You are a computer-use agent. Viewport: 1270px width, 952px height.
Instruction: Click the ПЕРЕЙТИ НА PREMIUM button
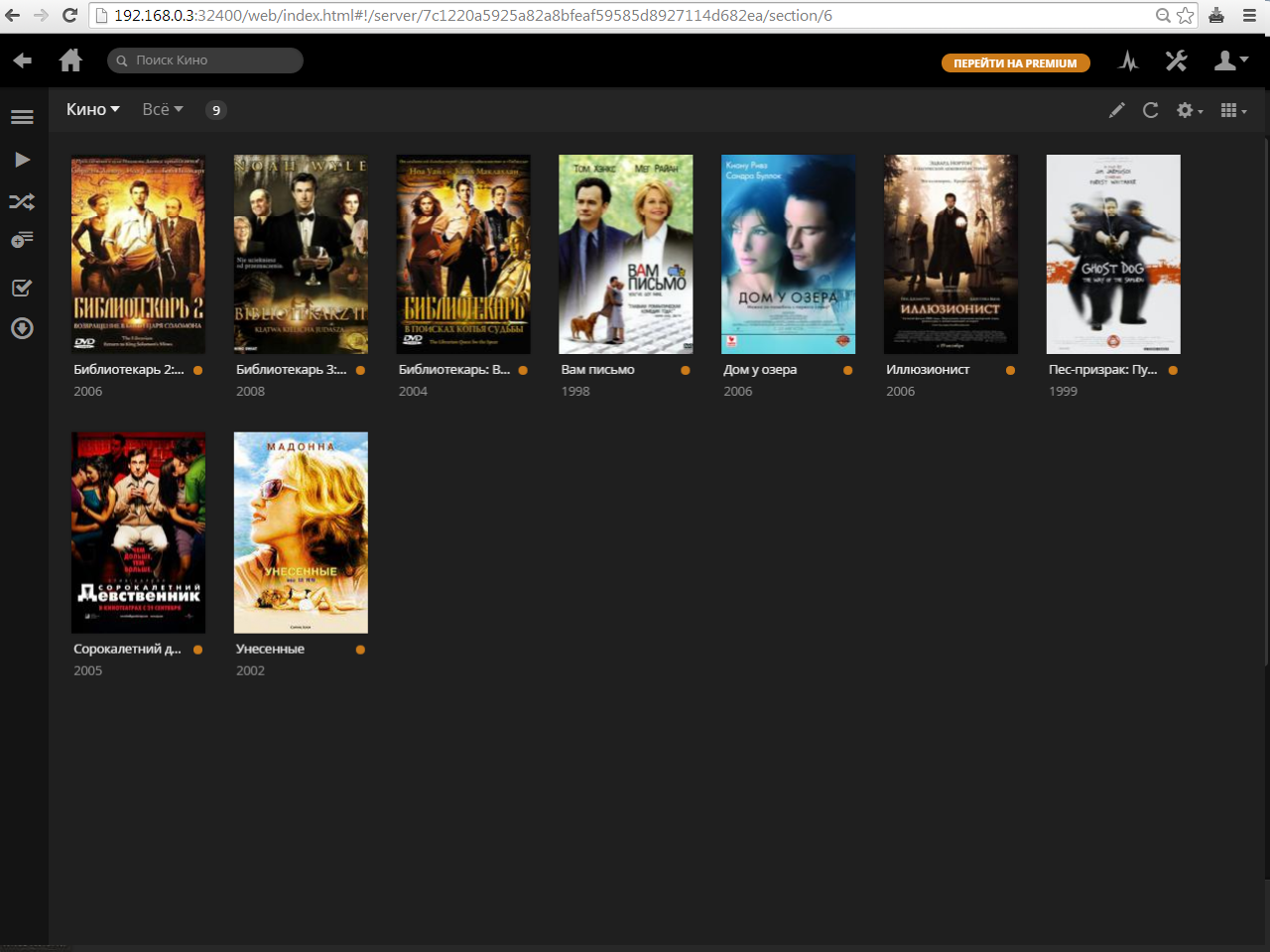(x=1016, y=62)
